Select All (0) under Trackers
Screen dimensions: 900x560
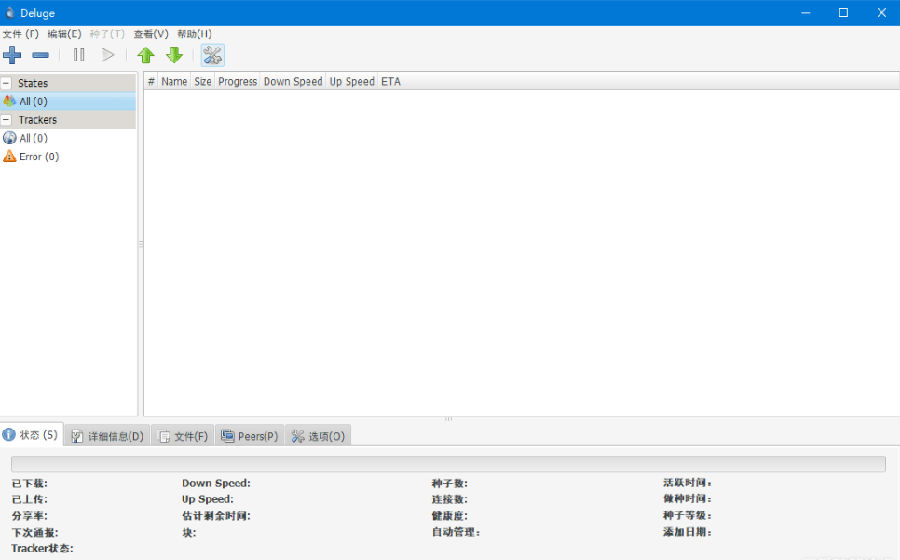click(x=33, y=139)
